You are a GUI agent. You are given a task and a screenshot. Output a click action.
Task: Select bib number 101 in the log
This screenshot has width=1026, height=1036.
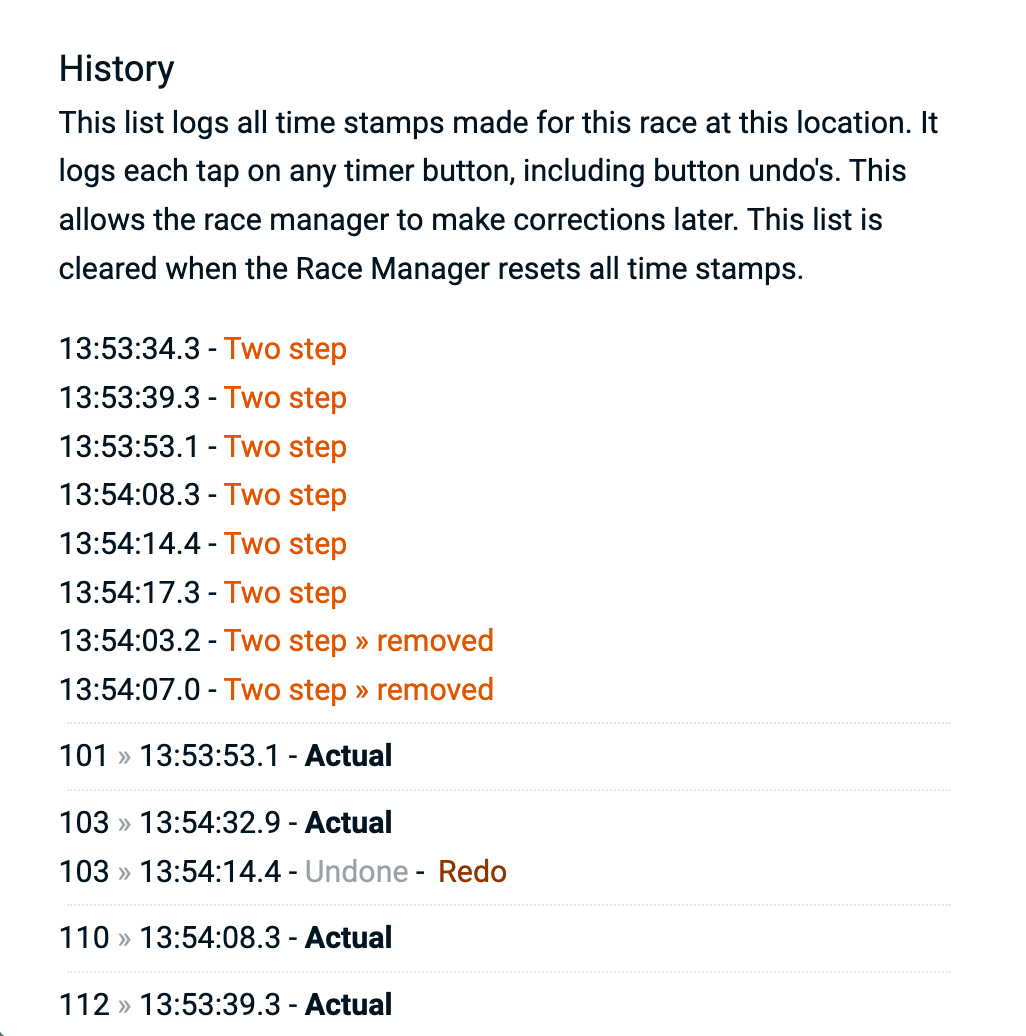coord(83,756)
